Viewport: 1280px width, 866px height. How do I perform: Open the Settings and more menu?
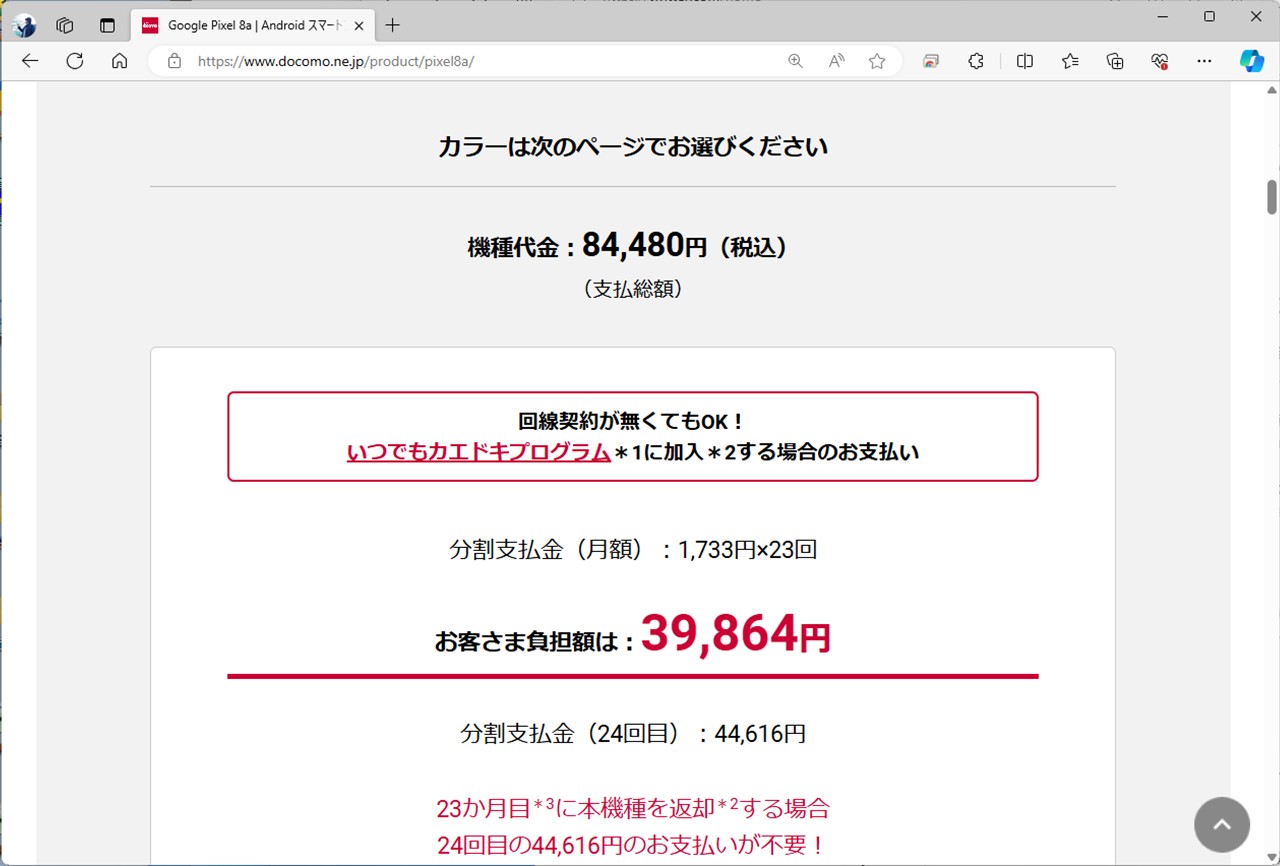tap(1204, 61)
